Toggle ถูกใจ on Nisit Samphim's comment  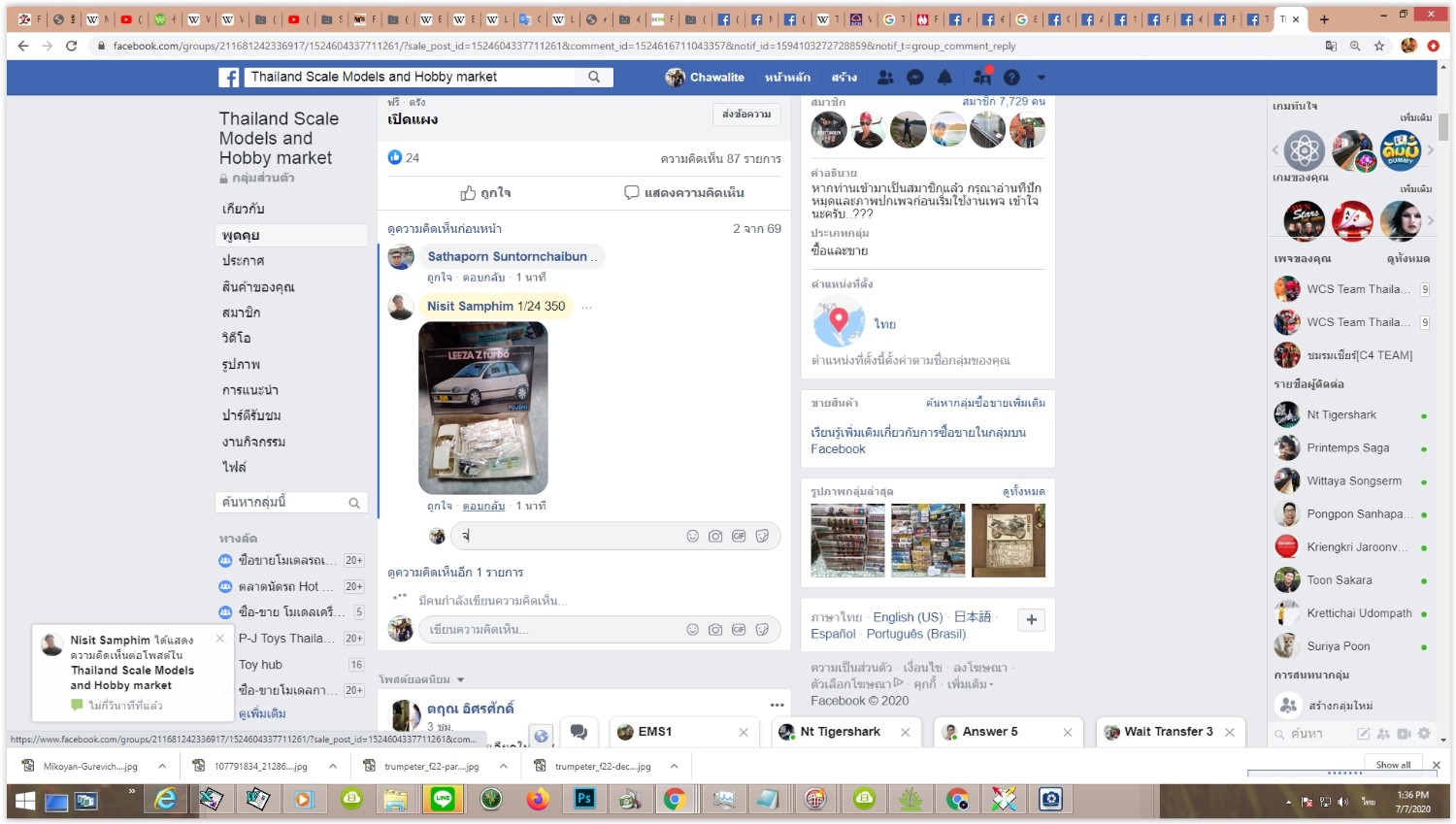pos(440,506)
